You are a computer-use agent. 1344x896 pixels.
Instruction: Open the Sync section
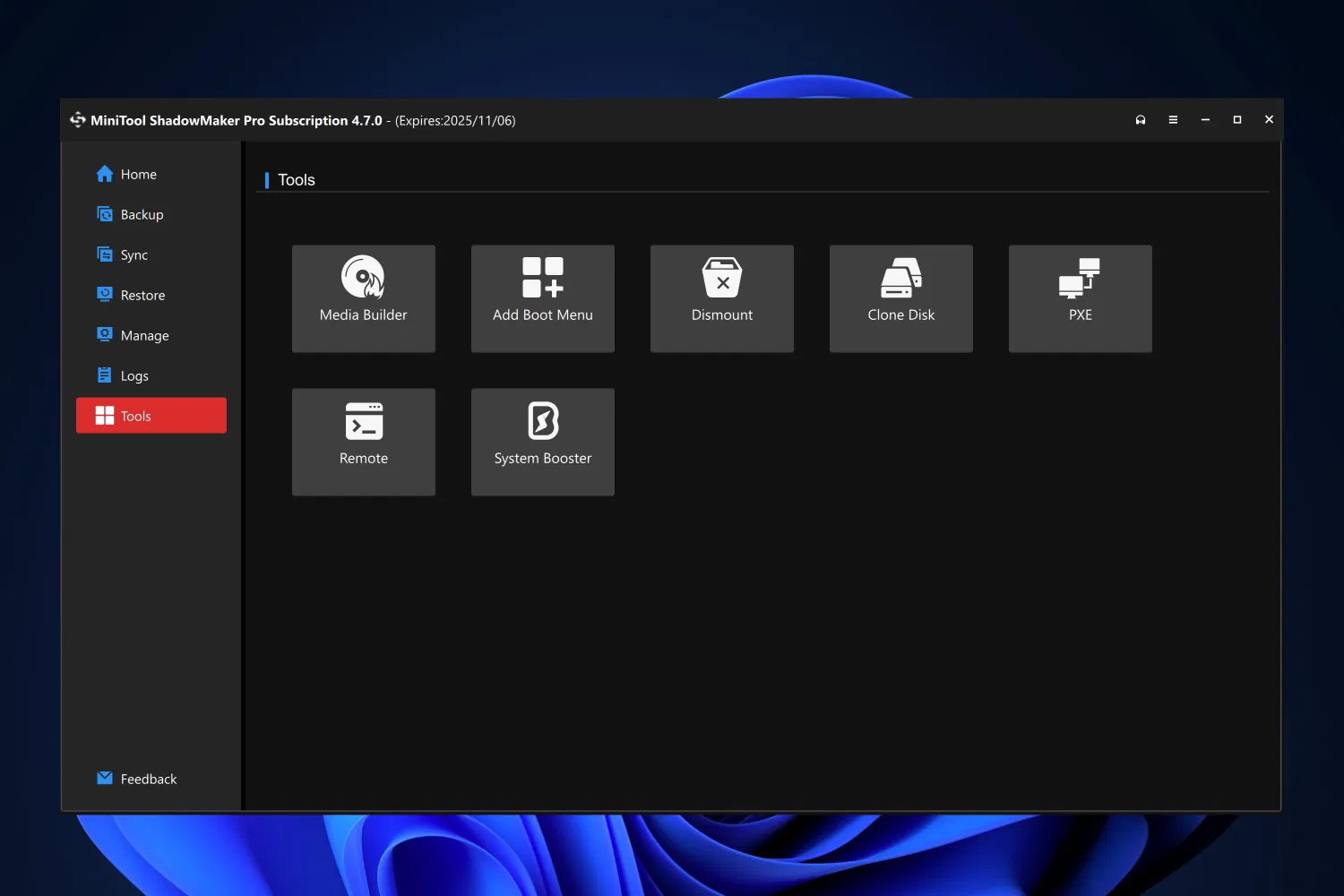(x=134, y=254)
